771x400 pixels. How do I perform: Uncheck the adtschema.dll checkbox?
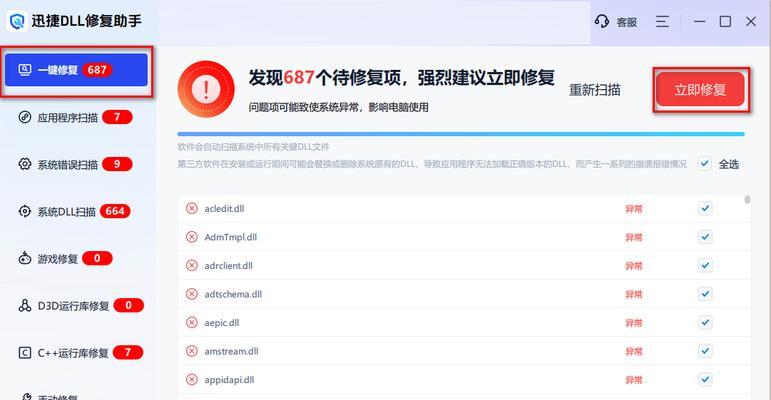pos(705,294)
